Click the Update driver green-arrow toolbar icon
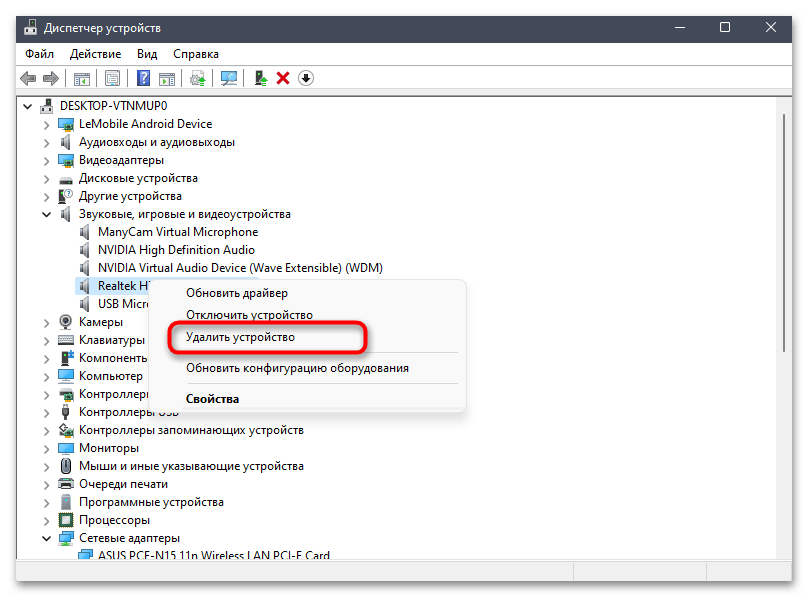The image size is (808, 597). pyautogui.click(x=260, y=78)
